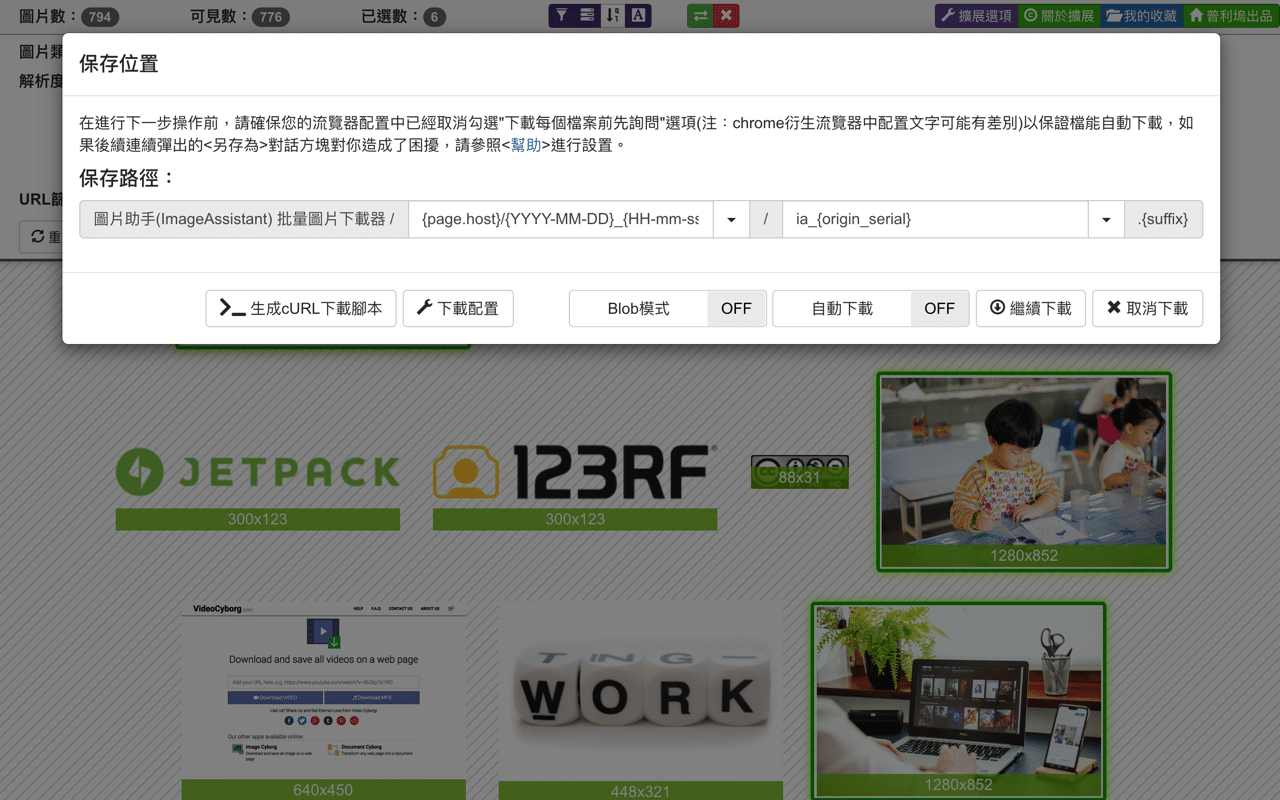
Task: Open 我的收藏 folder icon
Action: (1140, 16)
